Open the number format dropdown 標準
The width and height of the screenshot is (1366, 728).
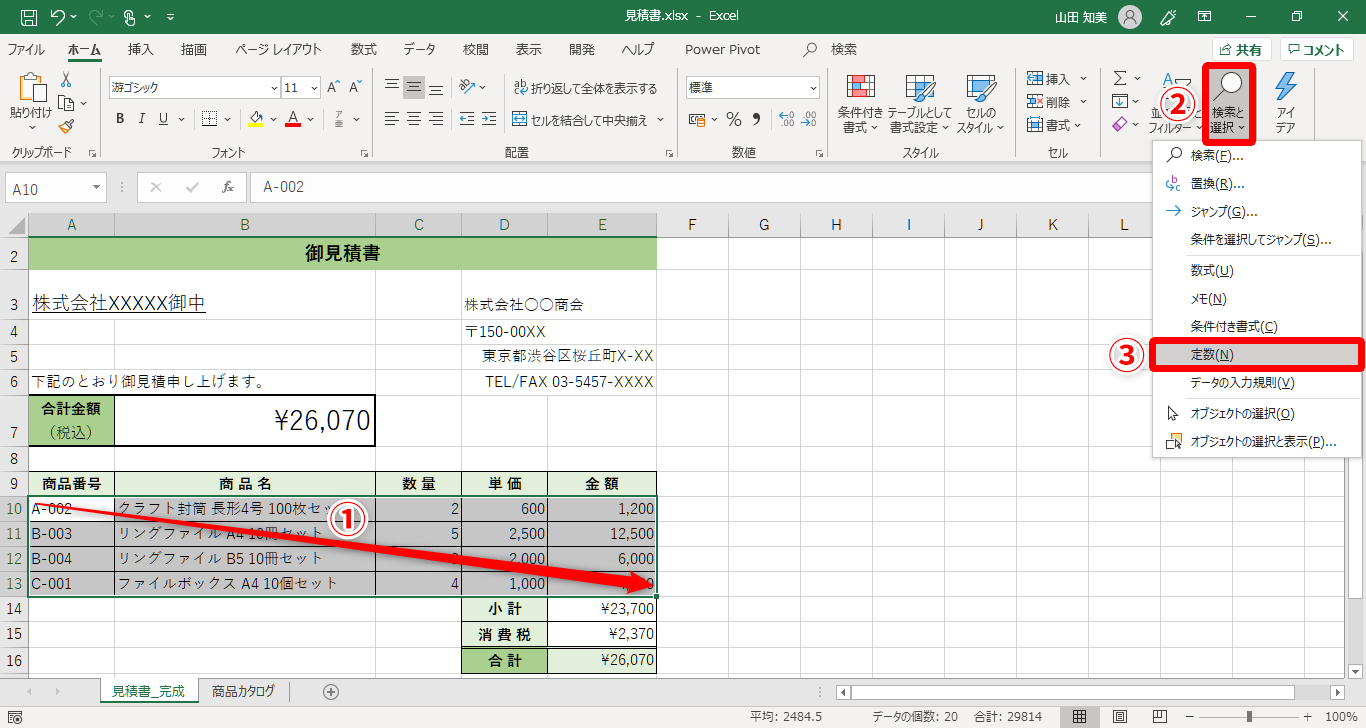click(812, 87)
